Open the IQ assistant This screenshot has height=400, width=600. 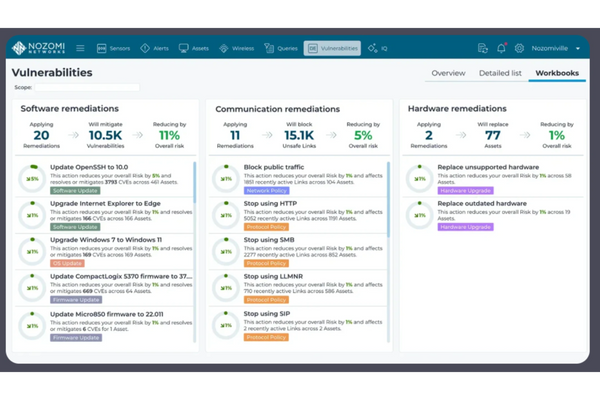pyautogui.click(x=378, y=48)
